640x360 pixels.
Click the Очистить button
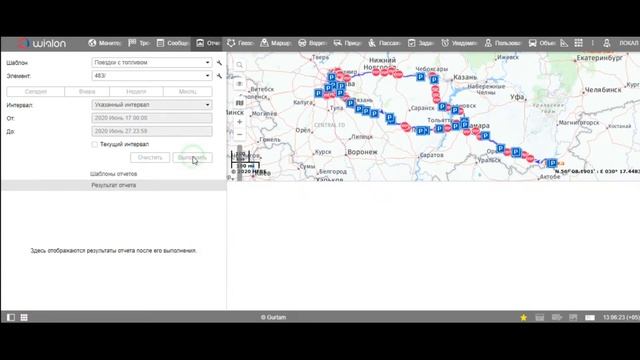point(150,158)
